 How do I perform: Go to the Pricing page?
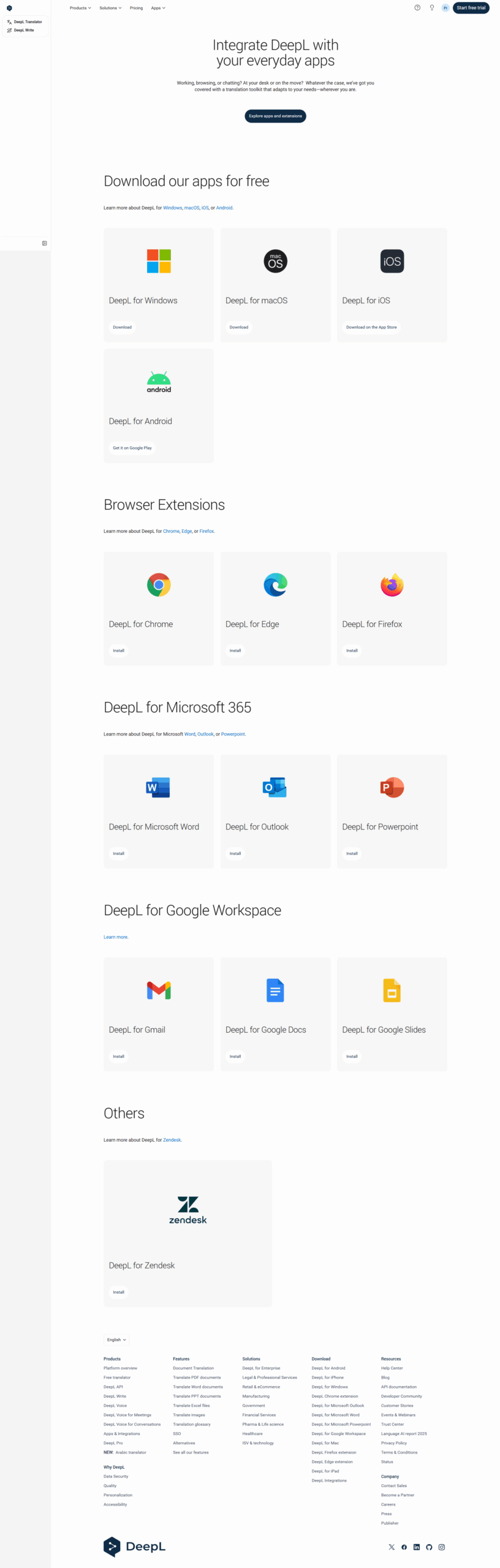pyautogui.click(x=136, y=8)
